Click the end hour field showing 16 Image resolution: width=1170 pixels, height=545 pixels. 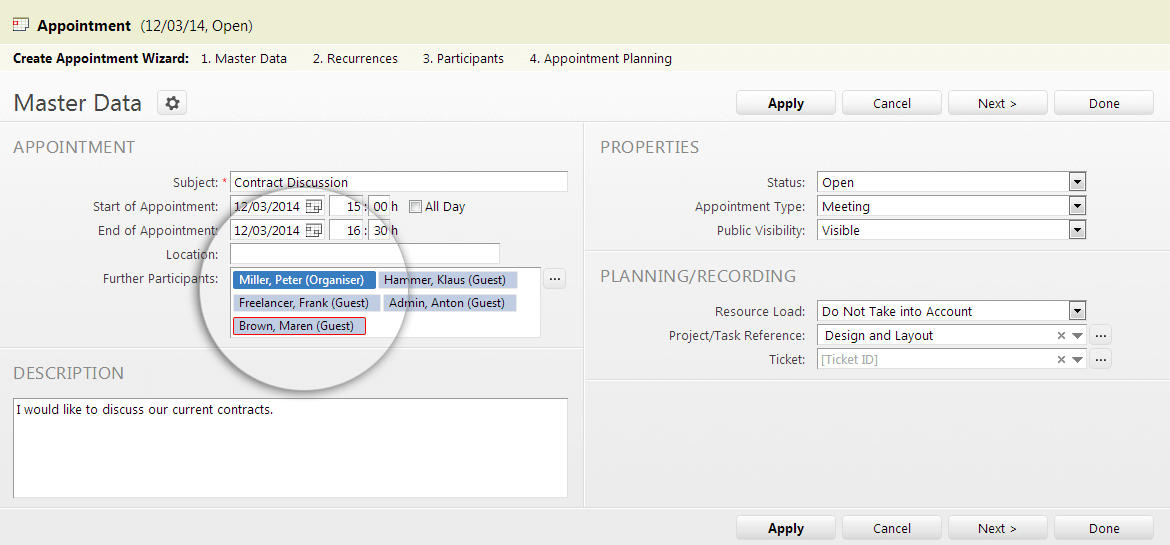(346, 230)
